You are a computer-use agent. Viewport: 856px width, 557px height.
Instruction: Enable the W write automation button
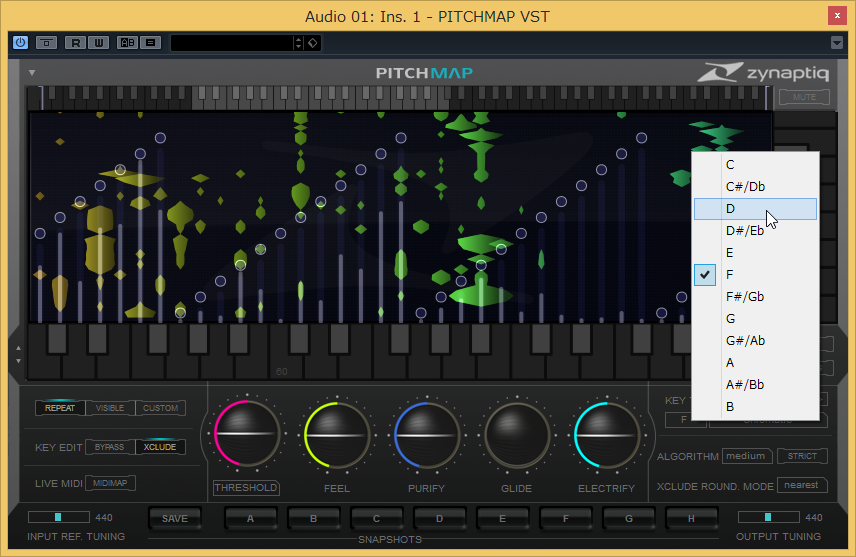[98, 43]
